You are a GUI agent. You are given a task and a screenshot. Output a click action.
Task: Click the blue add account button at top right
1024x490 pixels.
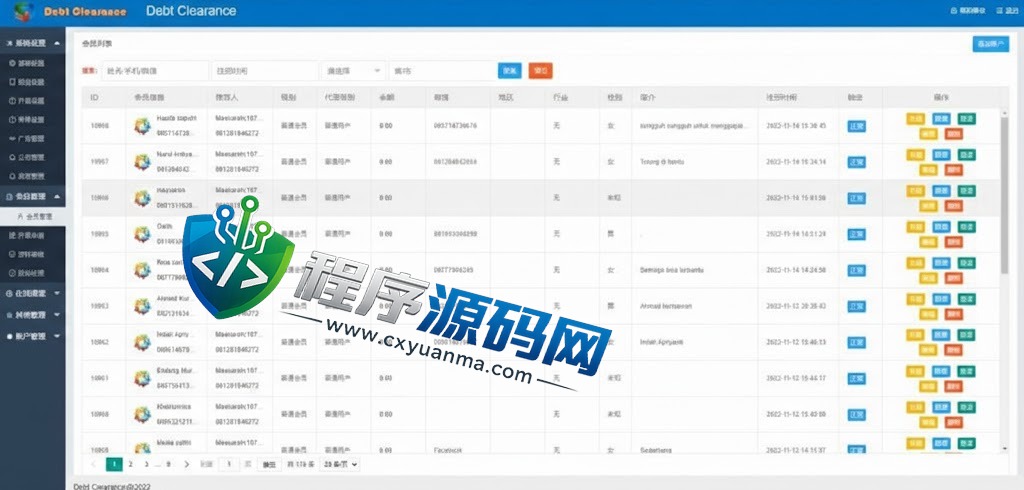990,44
